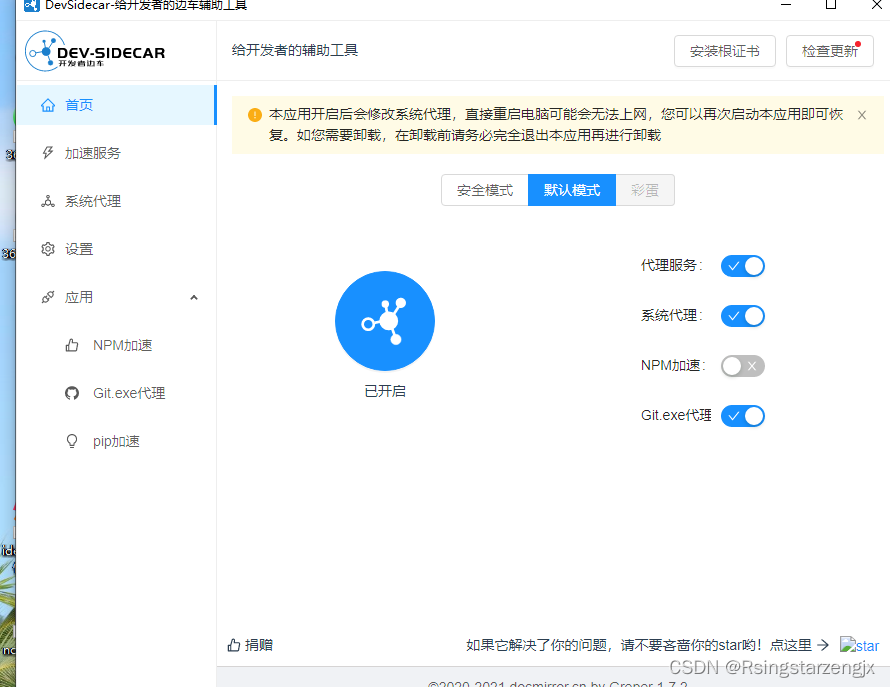This screenshot has width=890, height=687.
Task: Click the NPM加速 thumbs-up icon
Action: [70, 344]
